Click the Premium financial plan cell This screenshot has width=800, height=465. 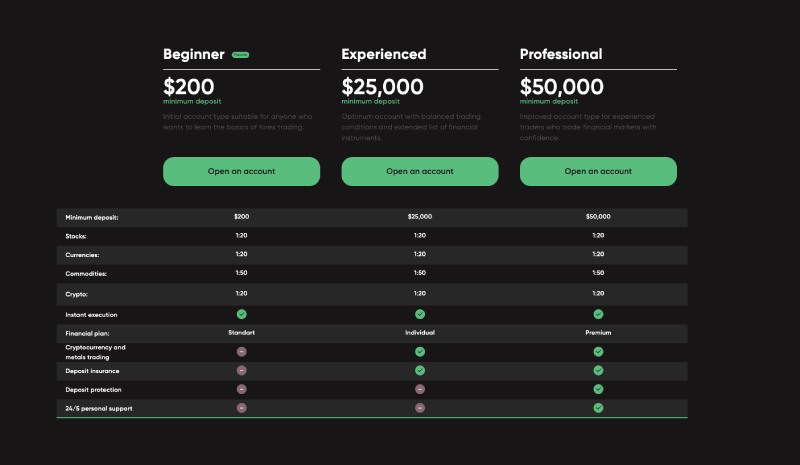pyautogui.click(x=598, y=333)
